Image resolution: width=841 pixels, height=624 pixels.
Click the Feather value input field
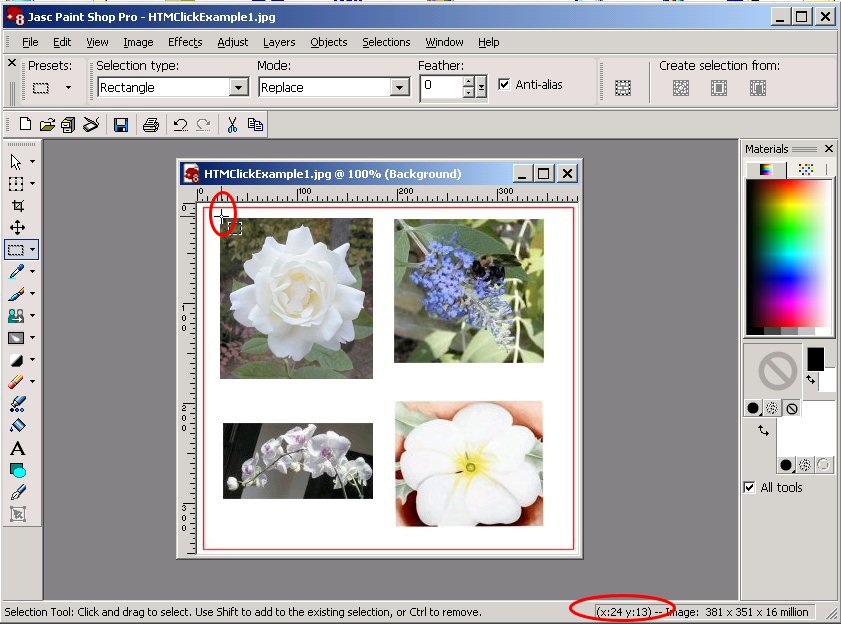441,87
